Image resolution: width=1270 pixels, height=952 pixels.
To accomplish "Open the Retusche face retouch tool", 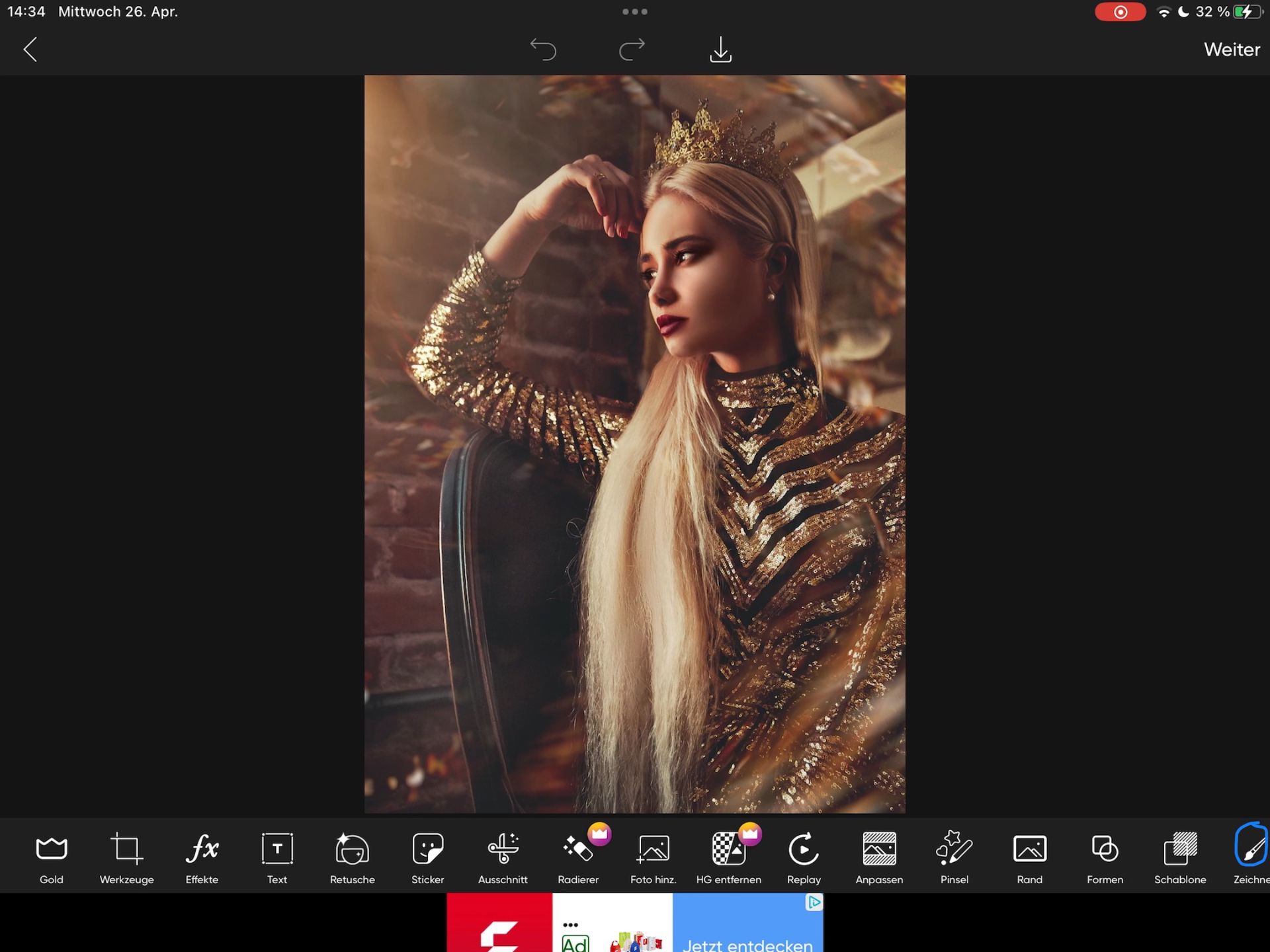I will [x=352, y=857].
